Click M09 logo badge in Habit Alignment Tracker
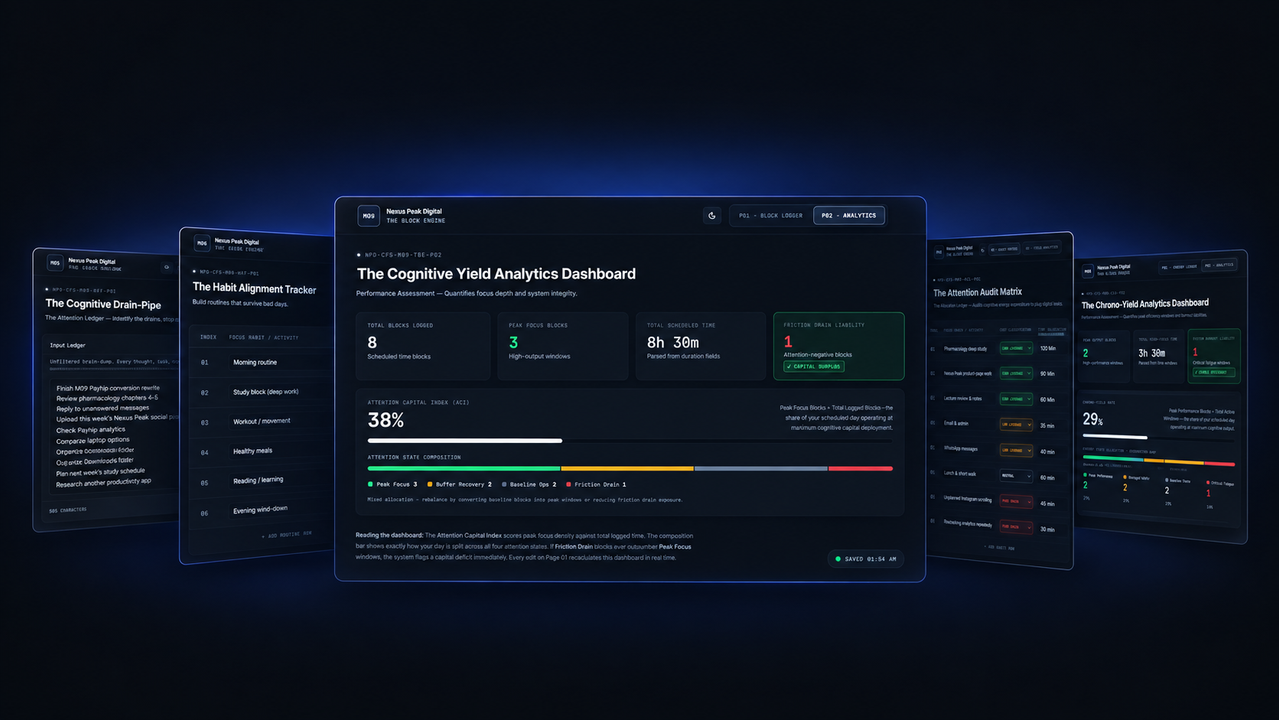1279x720 pixels. 202,242
